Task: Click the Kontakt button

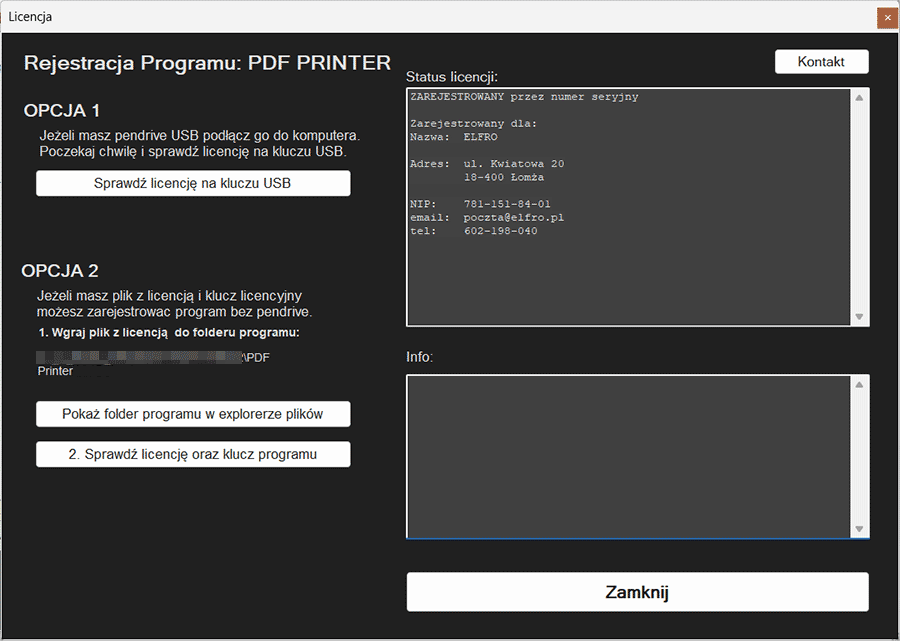Action: pyautogui.click(x=821, y=62)
